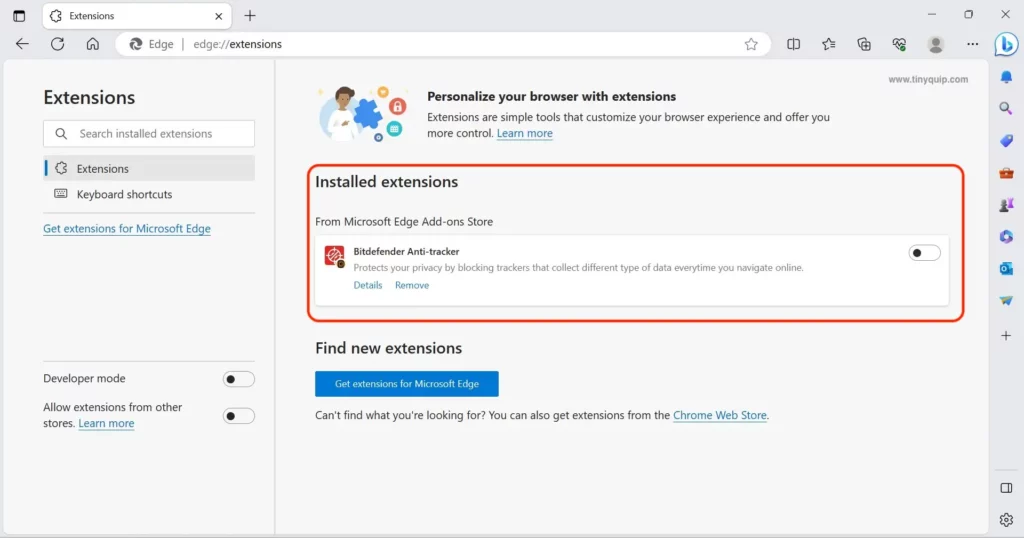
Task: Open sidebar Get extensions for Microsoft Edge link
Action: 127,229
